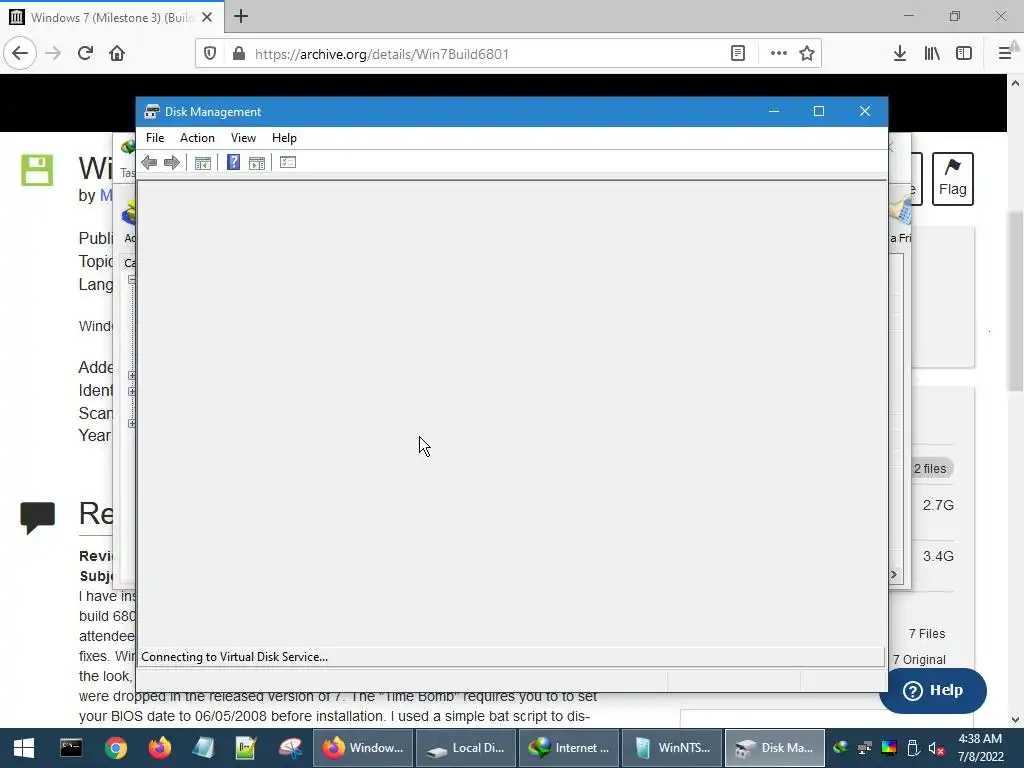1024x768 pixels.
Task: Click the green floppy disk software icon
Action: pos(37,170)
